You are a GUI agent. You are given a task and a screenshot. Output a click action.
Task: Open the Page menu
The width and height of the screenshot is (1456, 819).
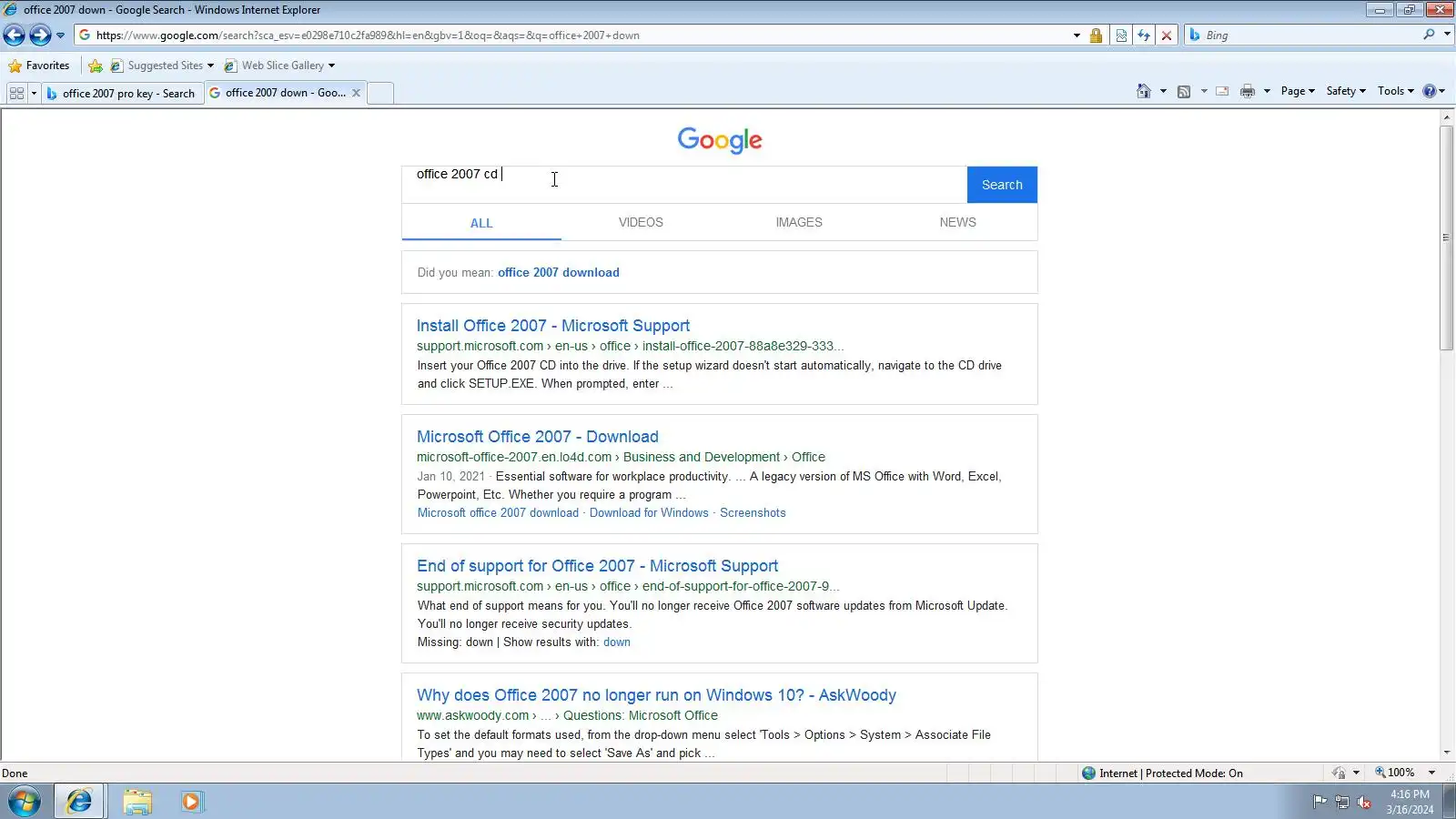coord(1298,91)
